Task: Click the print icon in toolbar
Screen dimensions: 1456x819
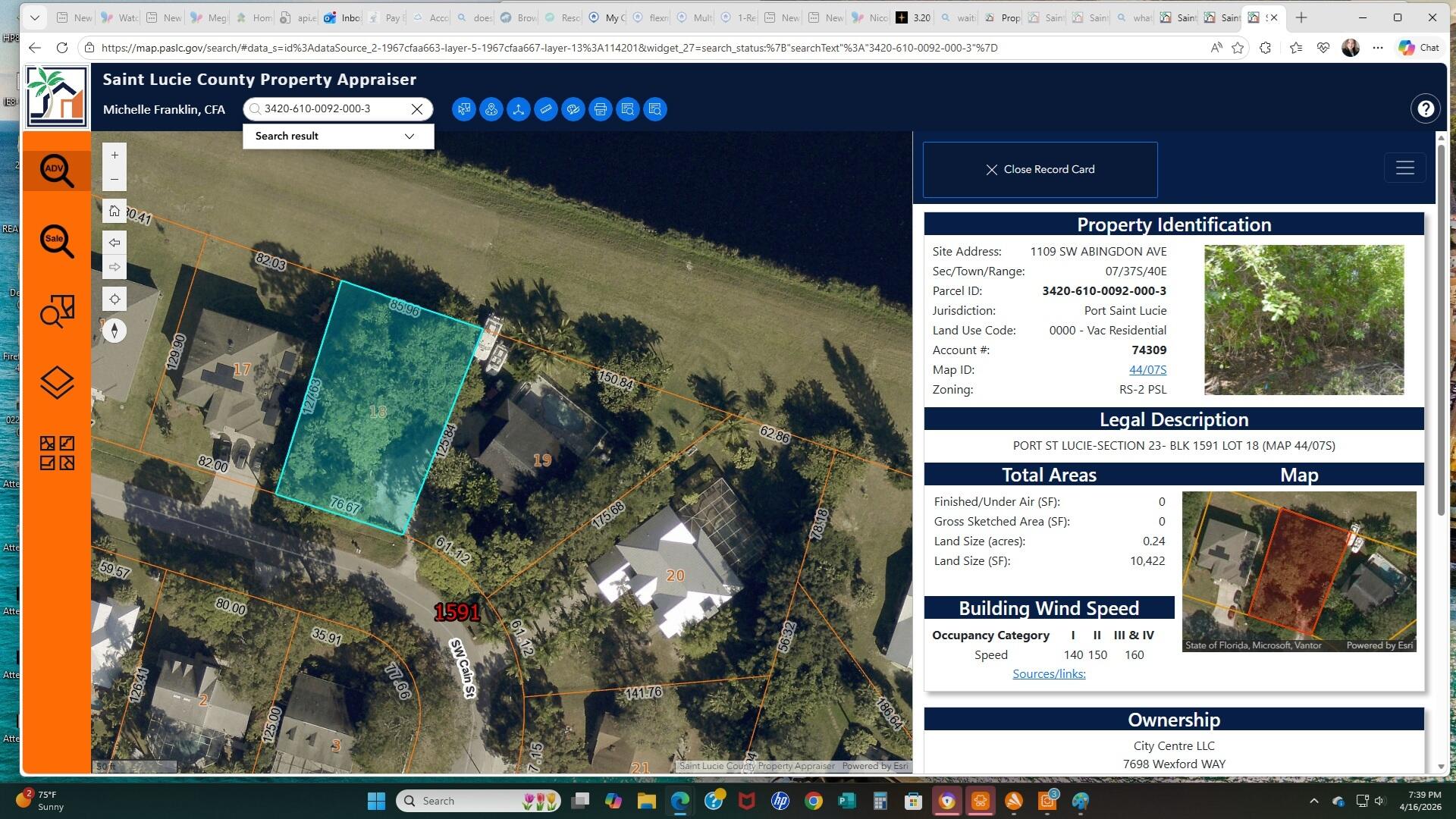Action: 601,109
